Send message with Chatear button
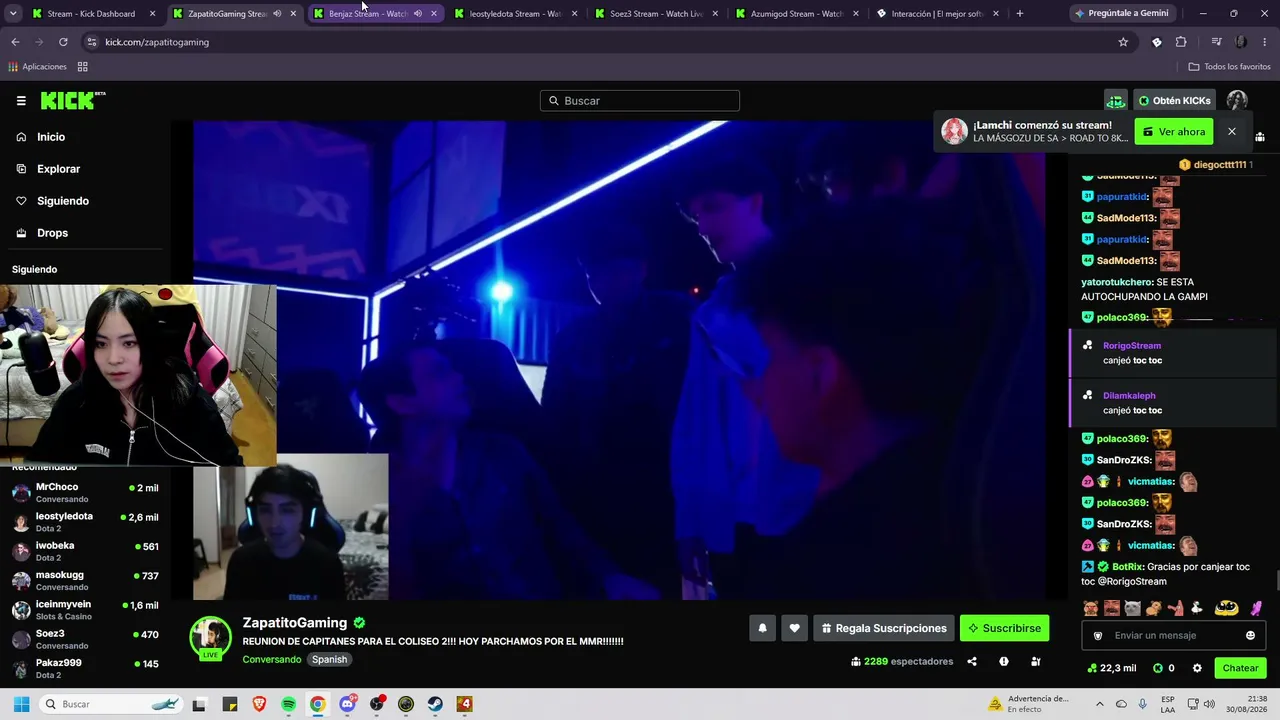Screen dimensions: 1280x720 [x=1240, y=668]
